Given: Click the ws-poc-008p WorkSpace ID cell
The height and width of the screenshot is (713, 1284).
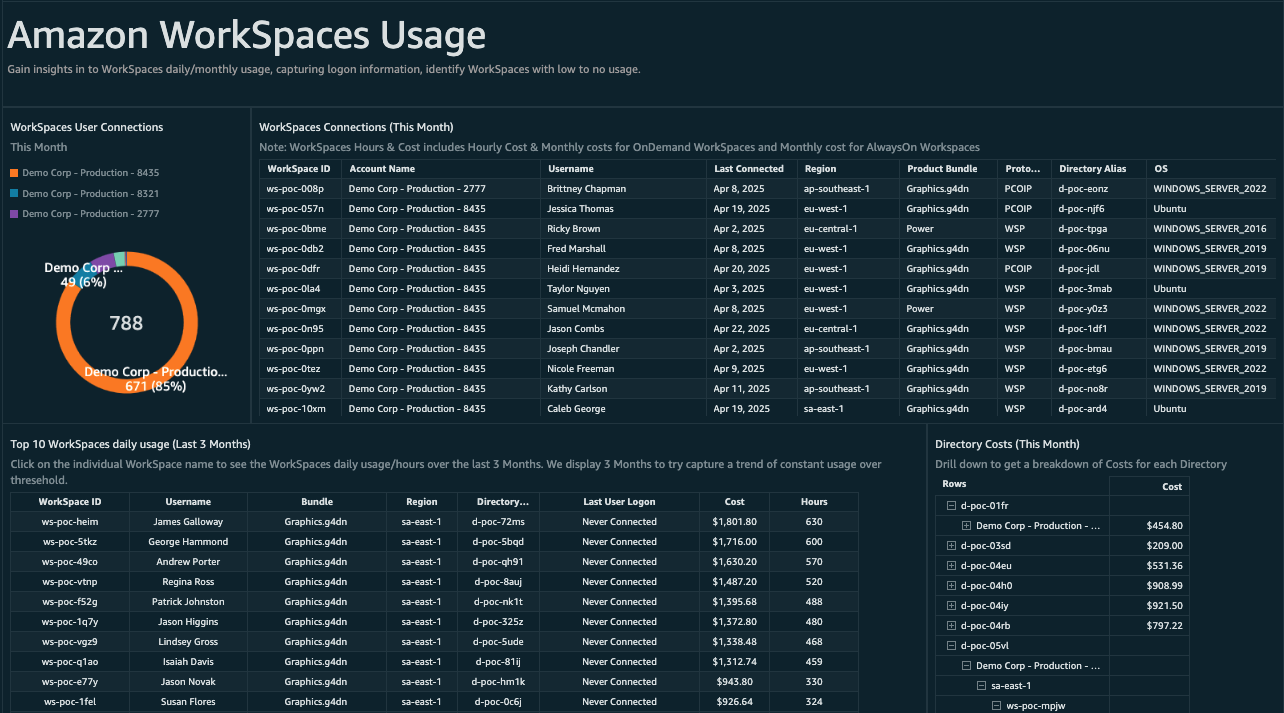Looking at the screenshot, I should [295, 189].
